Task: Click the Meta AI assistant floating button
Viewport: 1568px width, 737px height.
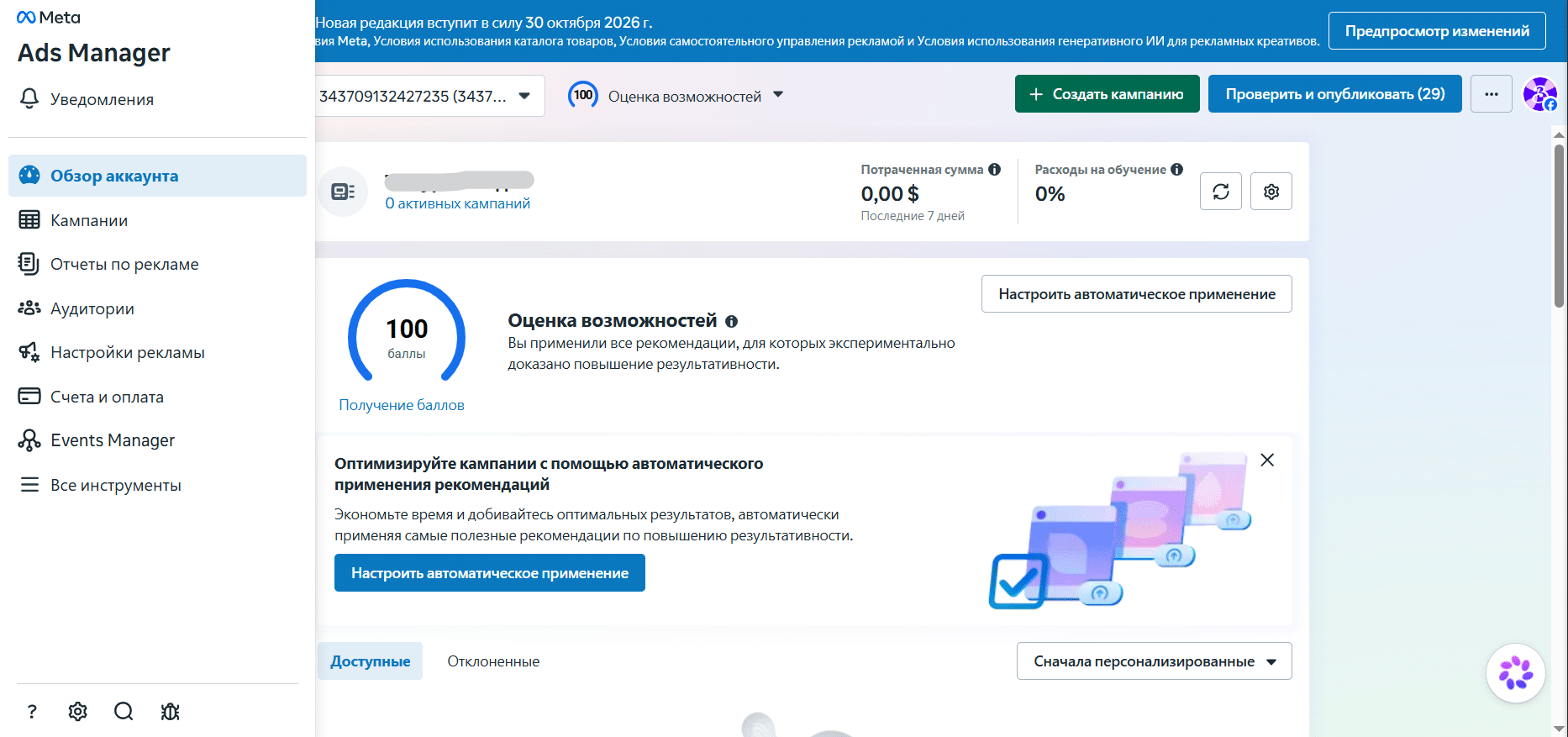Action: pyautogui.click(x=1516, y=673)
